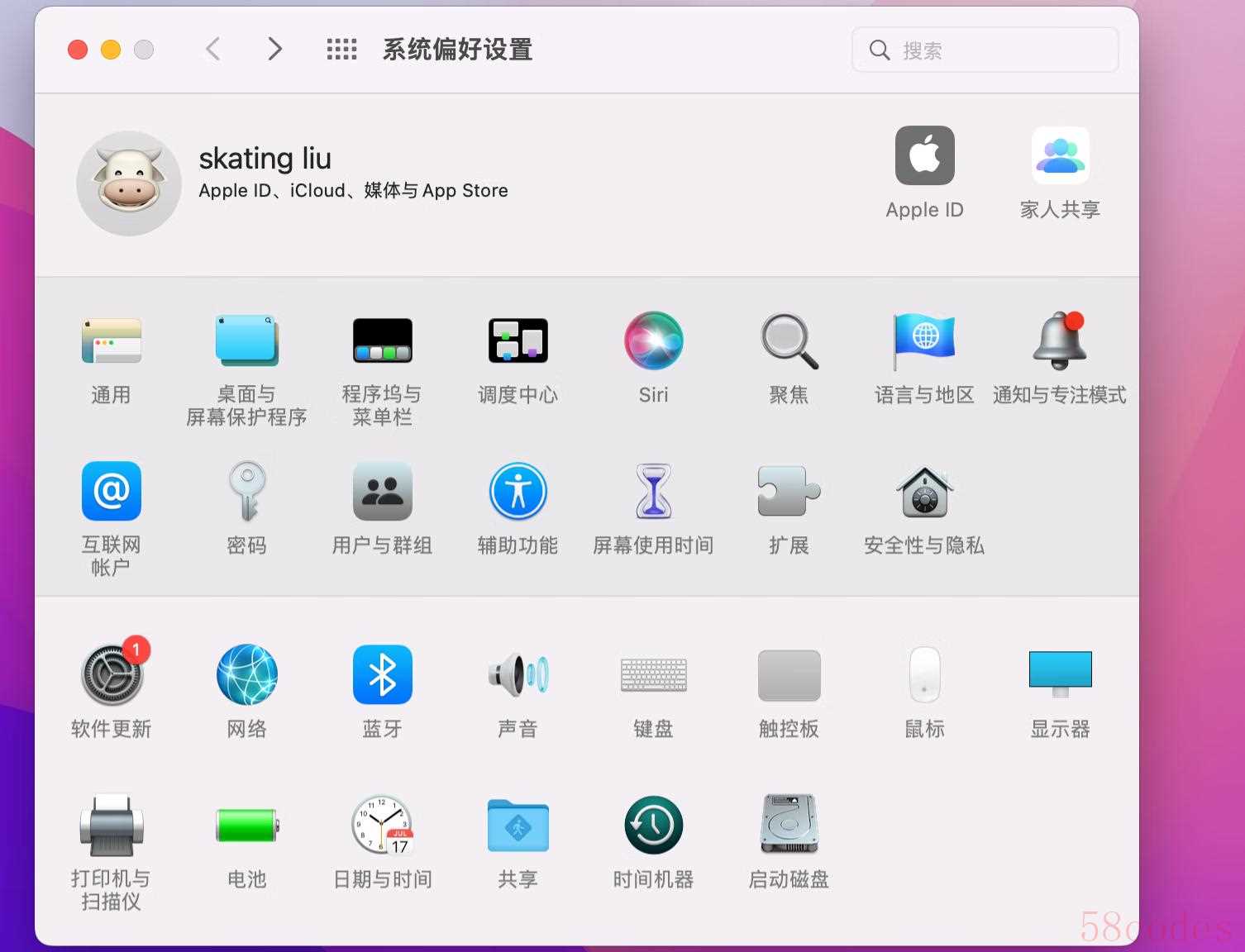
Task: Open 软件更新 with badge
Action: 112,674
